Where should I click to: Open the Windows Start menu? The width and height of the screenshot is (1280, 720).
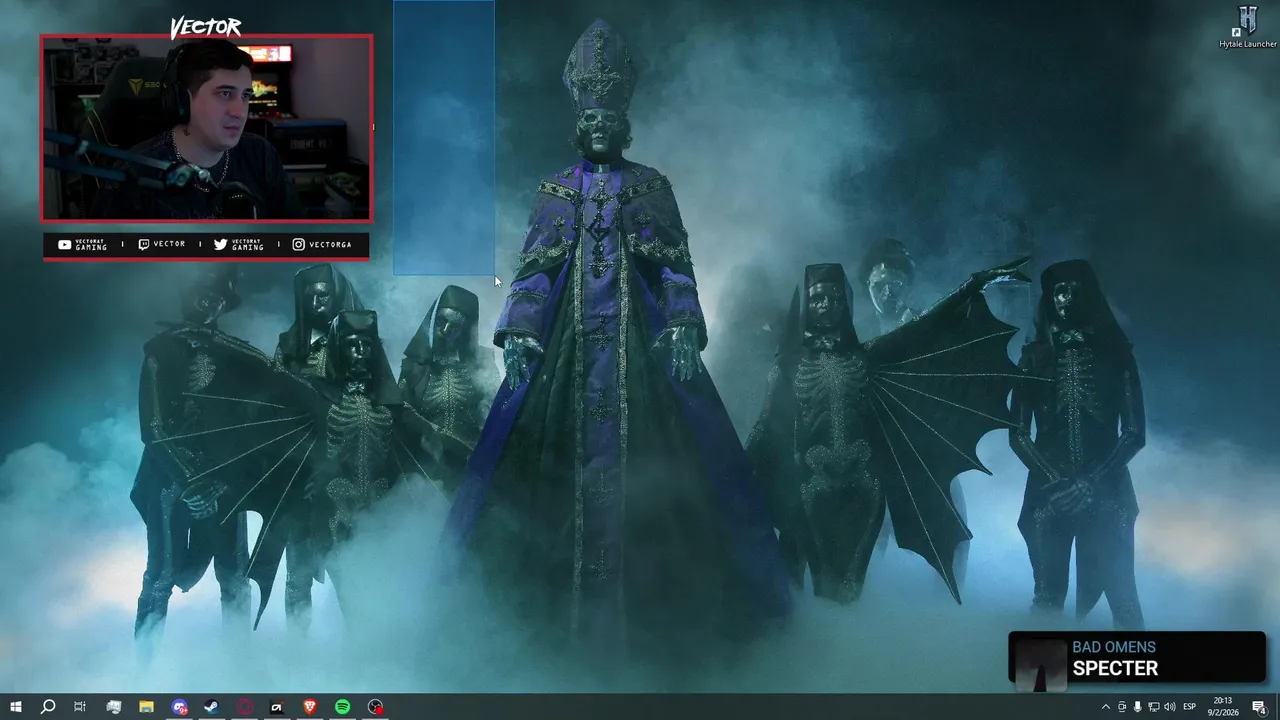pos(15,707)
